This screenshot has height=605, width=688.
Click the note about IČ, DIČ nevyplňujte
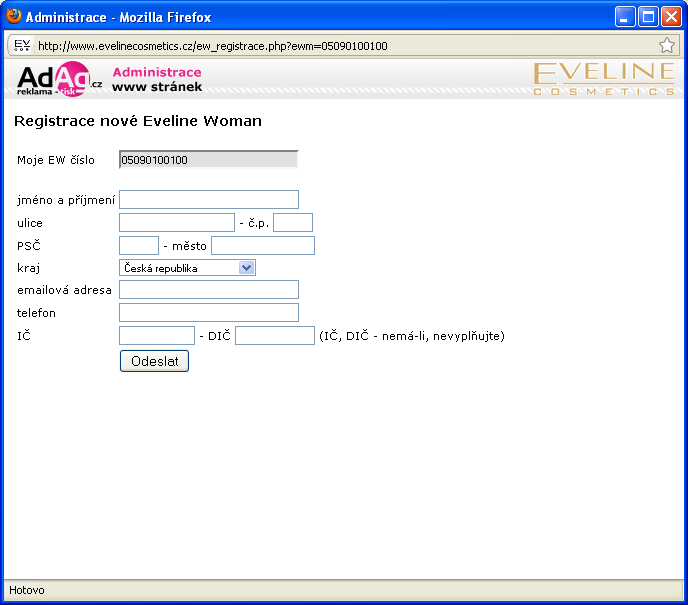412,336
